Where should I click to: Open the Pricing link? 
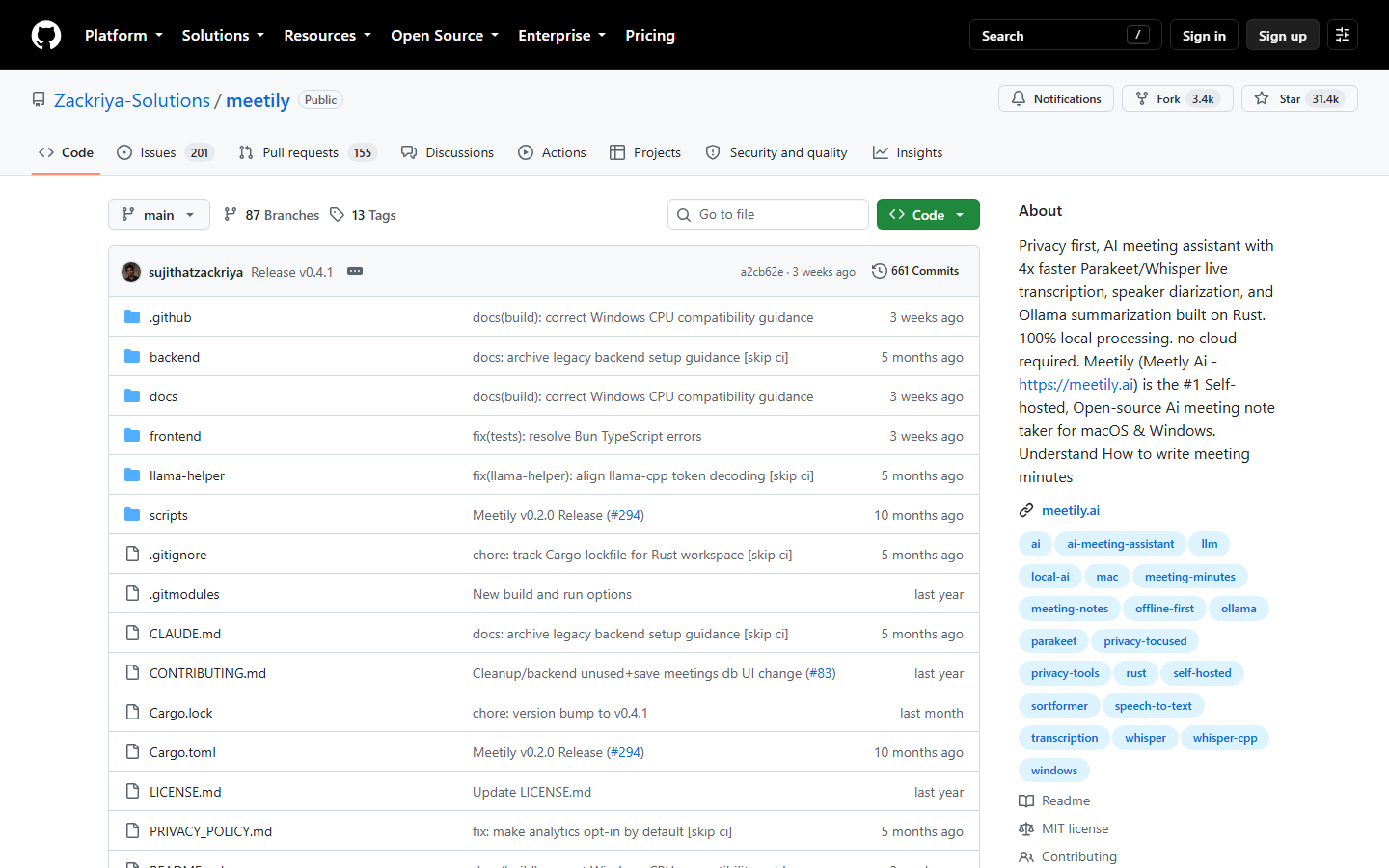pyautogui.click(x=650, y=36)
